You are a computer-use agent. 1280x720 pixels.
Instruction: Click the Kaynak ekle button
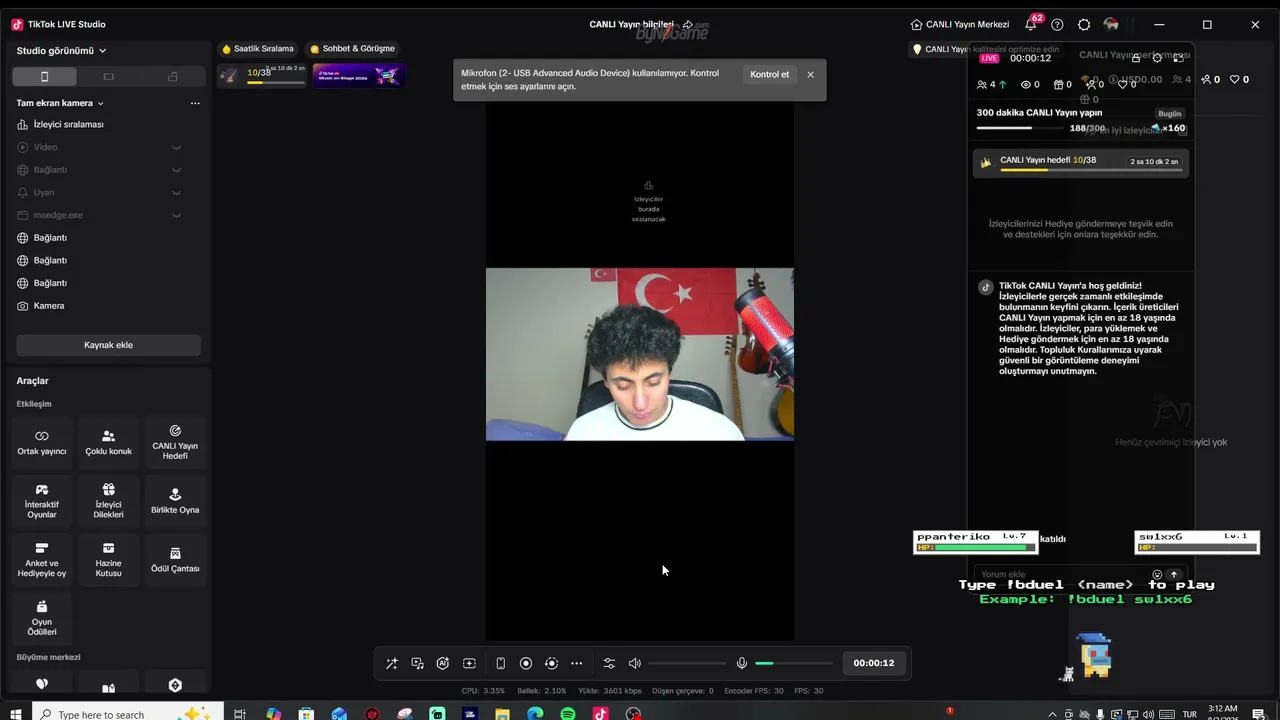pos(108,345)
